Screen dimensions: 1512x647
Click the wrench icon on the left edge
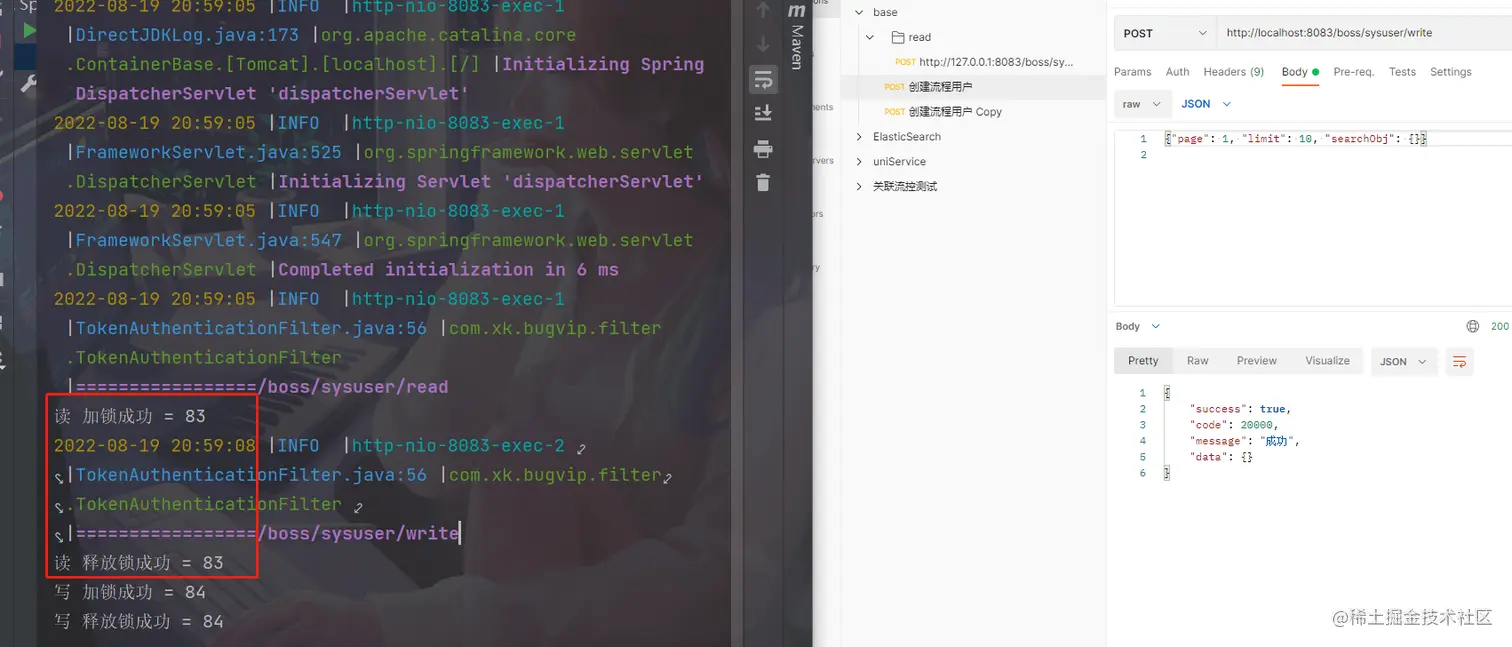point(29,84)
